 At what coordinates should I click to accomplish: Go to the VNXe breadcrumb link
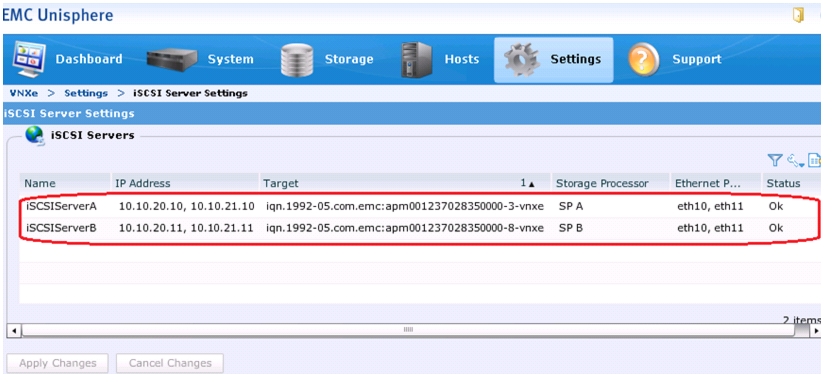coord(23,93)
